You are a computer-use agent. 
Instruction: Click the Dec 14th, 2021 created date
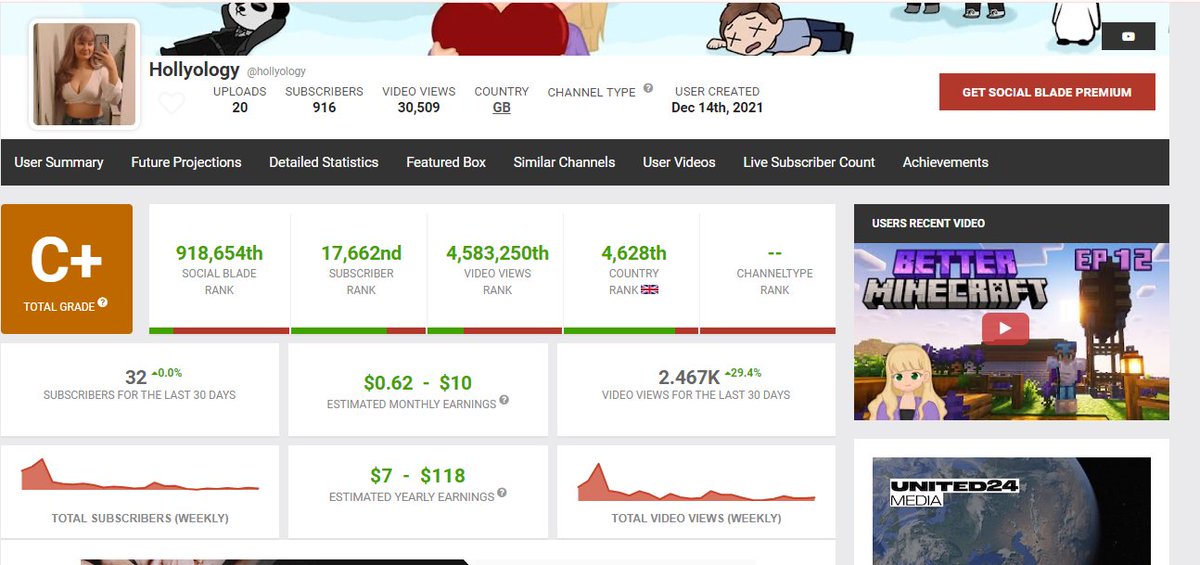[717, 107]
